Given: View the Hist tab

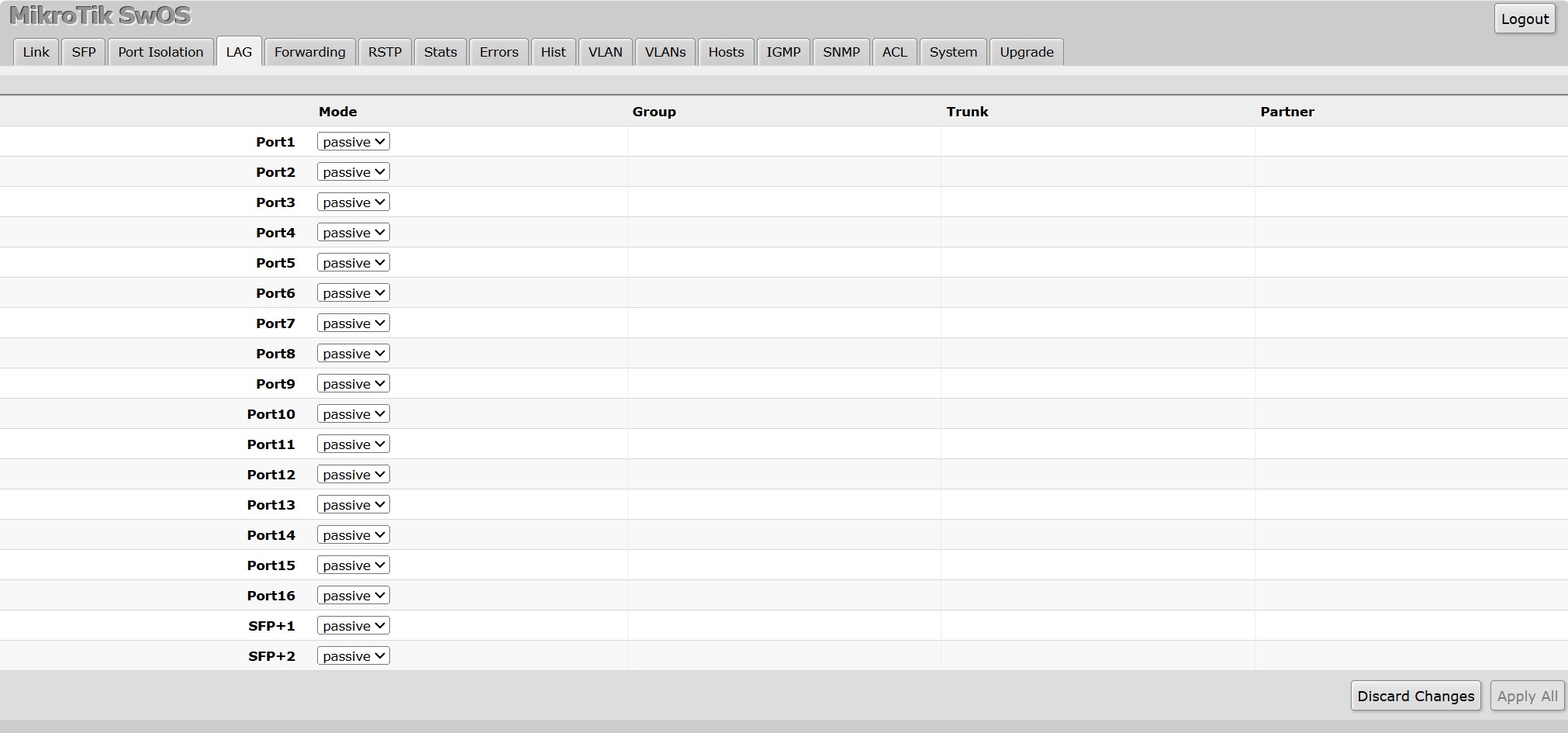Looking at the screenshot, I should [x=554, y=52].
